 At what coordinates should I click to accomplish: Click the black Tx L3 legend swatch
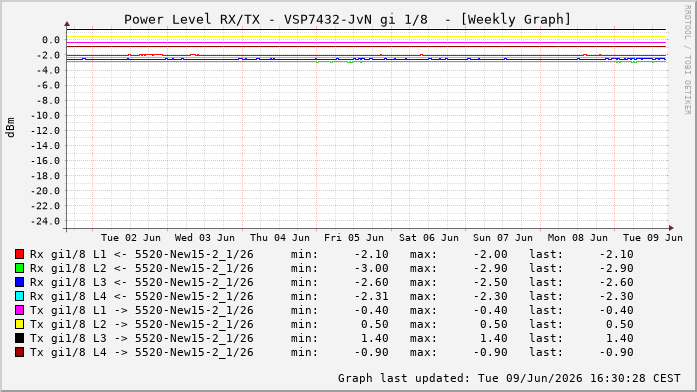[x=19, y=338]
